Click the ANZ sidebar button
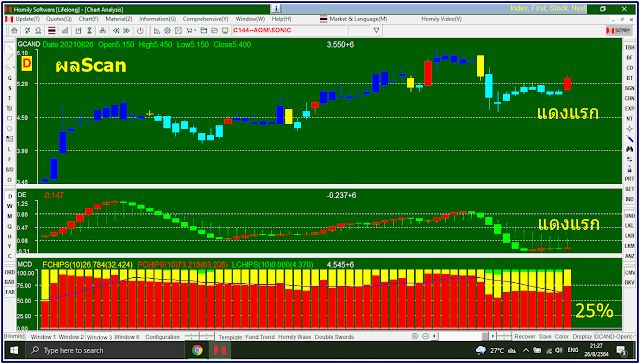Screen dimensions: 640x364 click(x=630, y=256)
